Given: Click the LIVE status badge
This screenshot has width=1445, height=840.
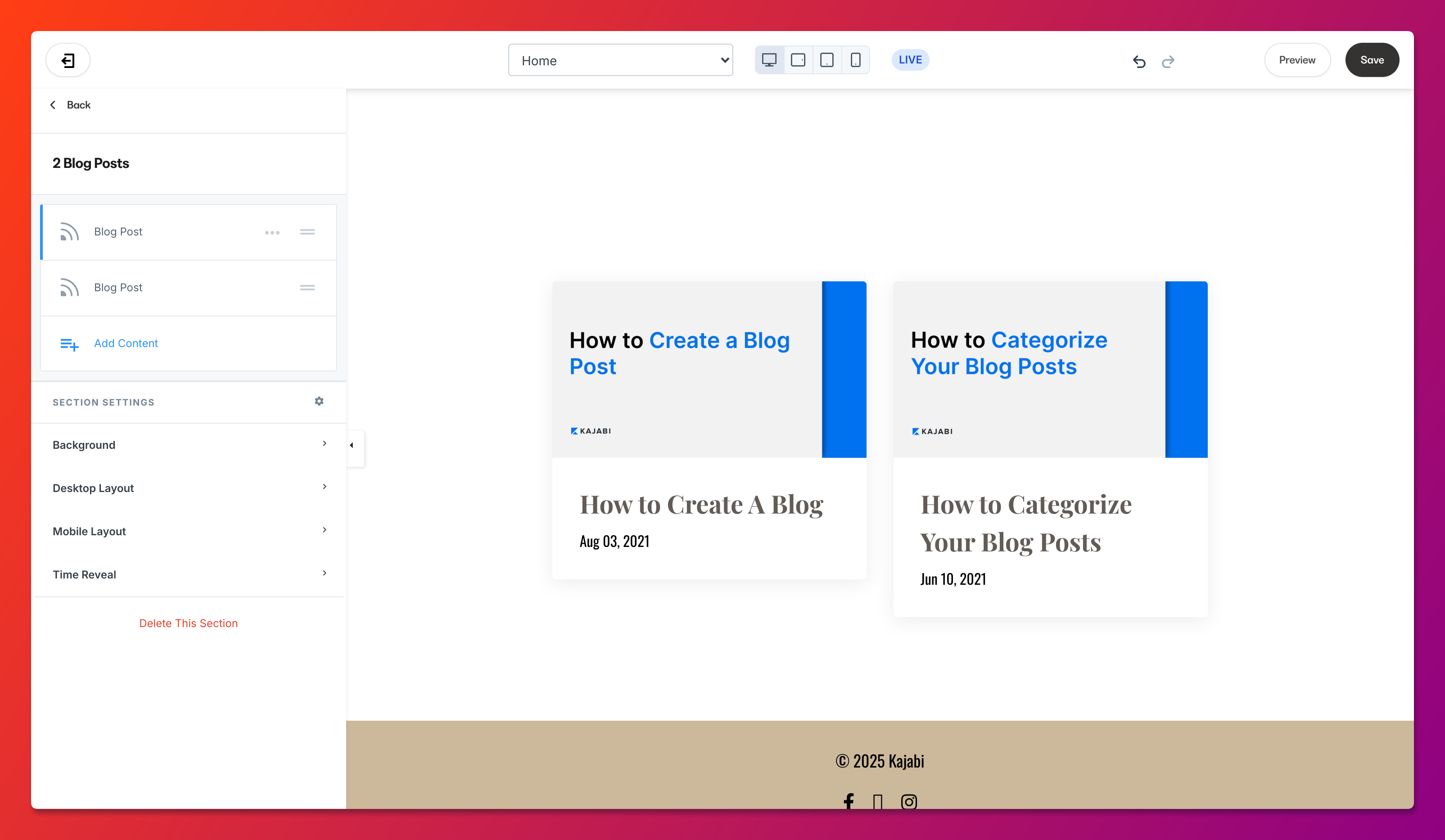Looking at the screenshot, I should [x=910, y=59].
